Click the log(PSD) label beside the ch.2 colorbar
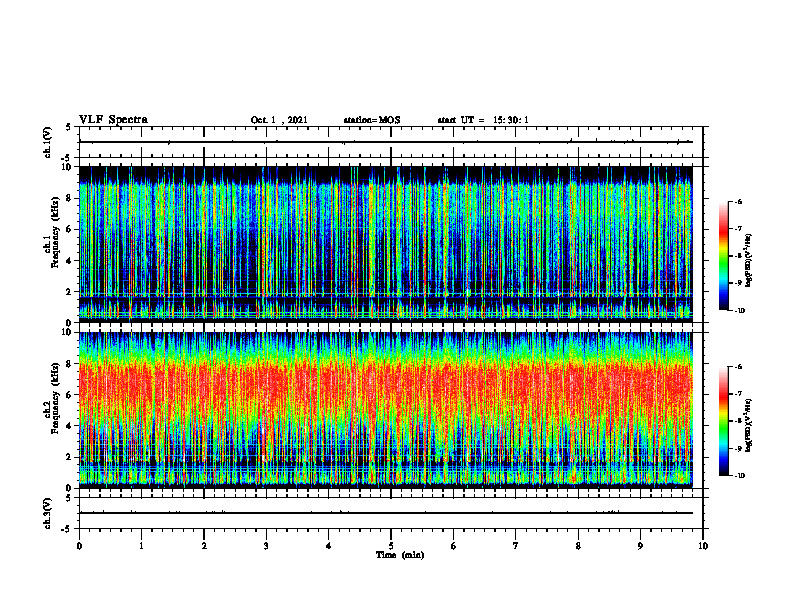Image resolution: width=792 pixels, height=612 pixels. coord(749,426)
